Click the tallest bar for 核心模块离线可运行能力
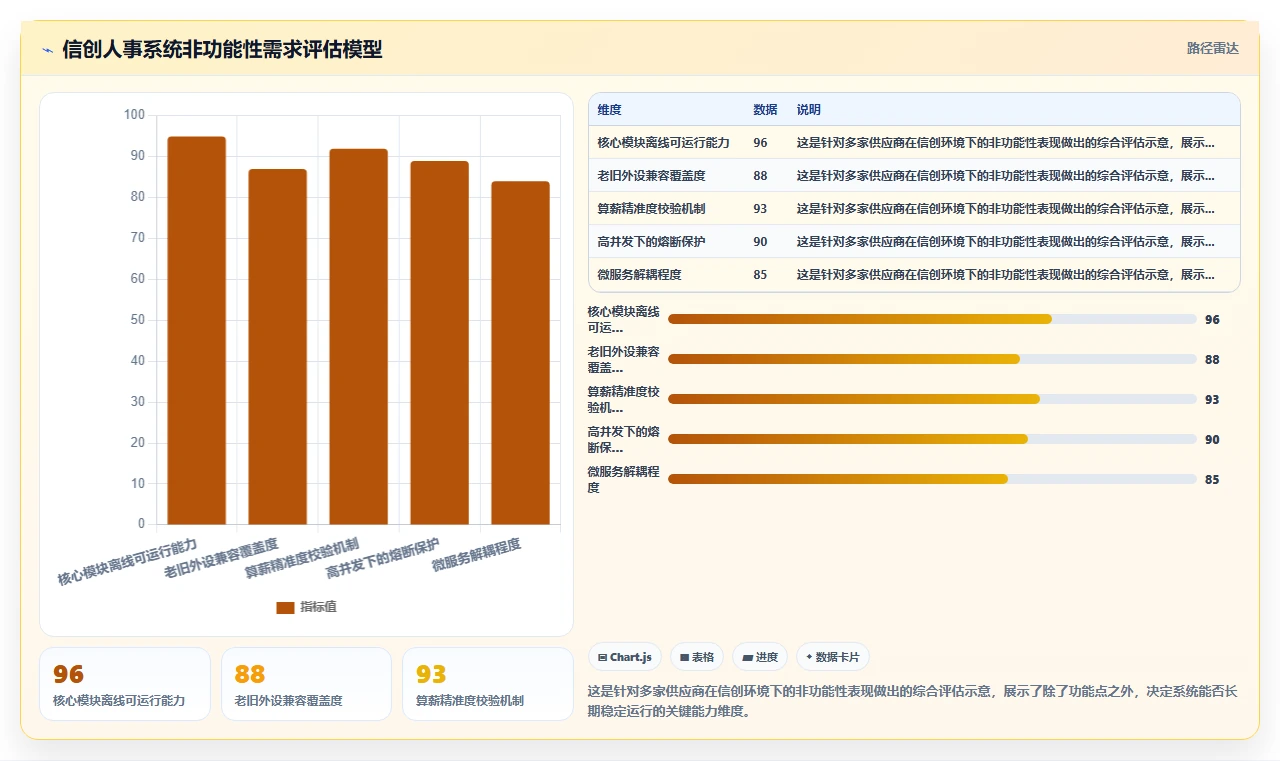The width and height of the screenshot is (1280, 761). pyautogui.click(x=197, y=330)
